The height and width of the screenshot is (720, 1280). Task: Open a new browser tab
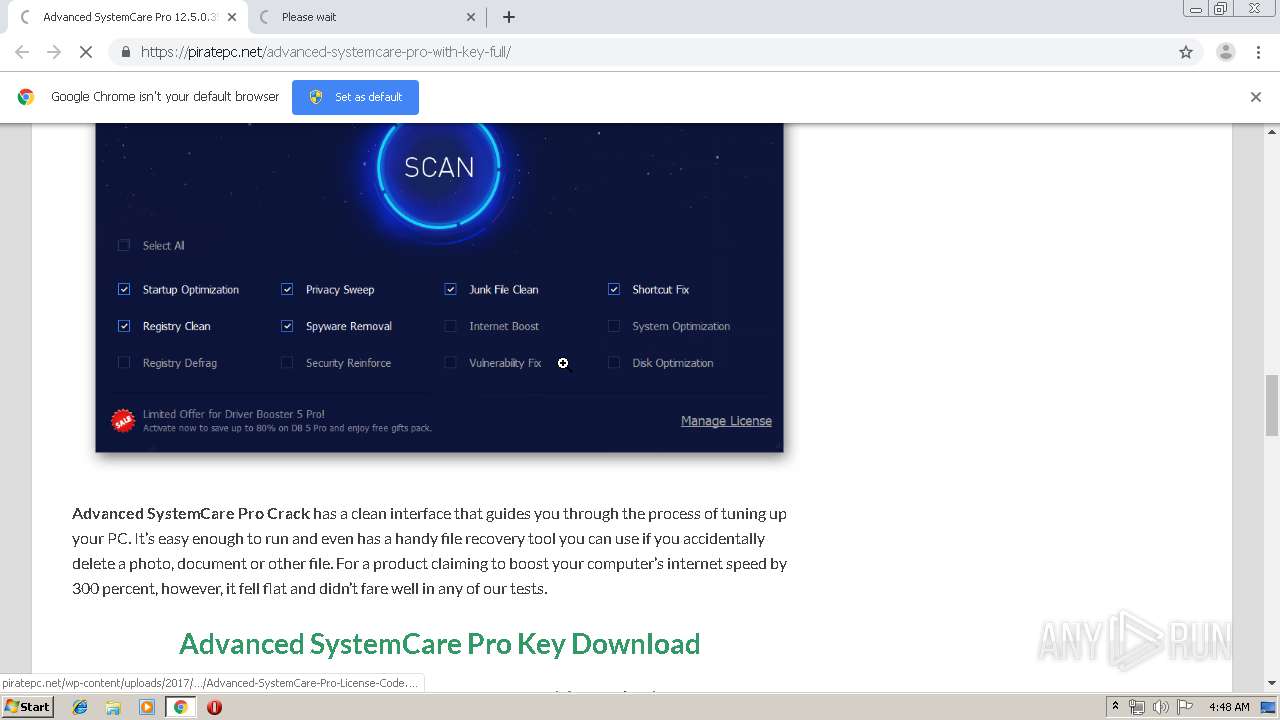pyautogui.click(x=509, y=17)
